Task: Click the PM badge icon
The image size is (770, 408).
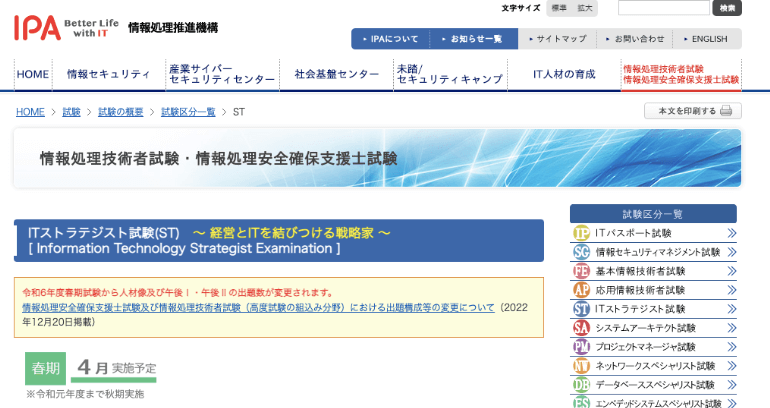Action: click(x=581, y=347)
